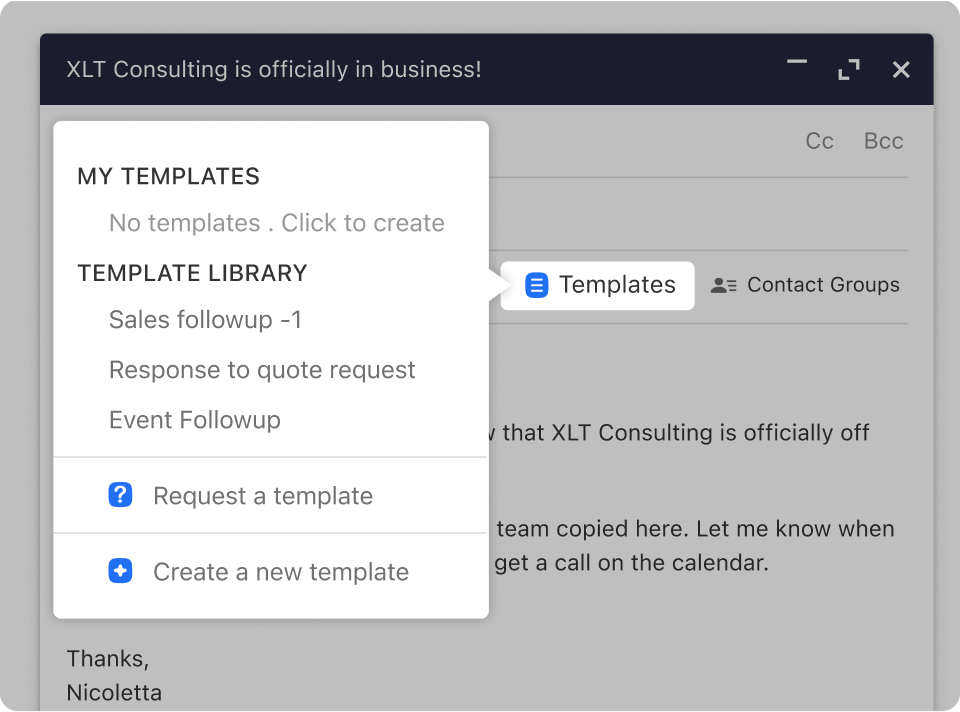The width and height of the screenshot is (960, 712).
Task: Click the MY TEMPLATES section header
Action: click(168, 176)
